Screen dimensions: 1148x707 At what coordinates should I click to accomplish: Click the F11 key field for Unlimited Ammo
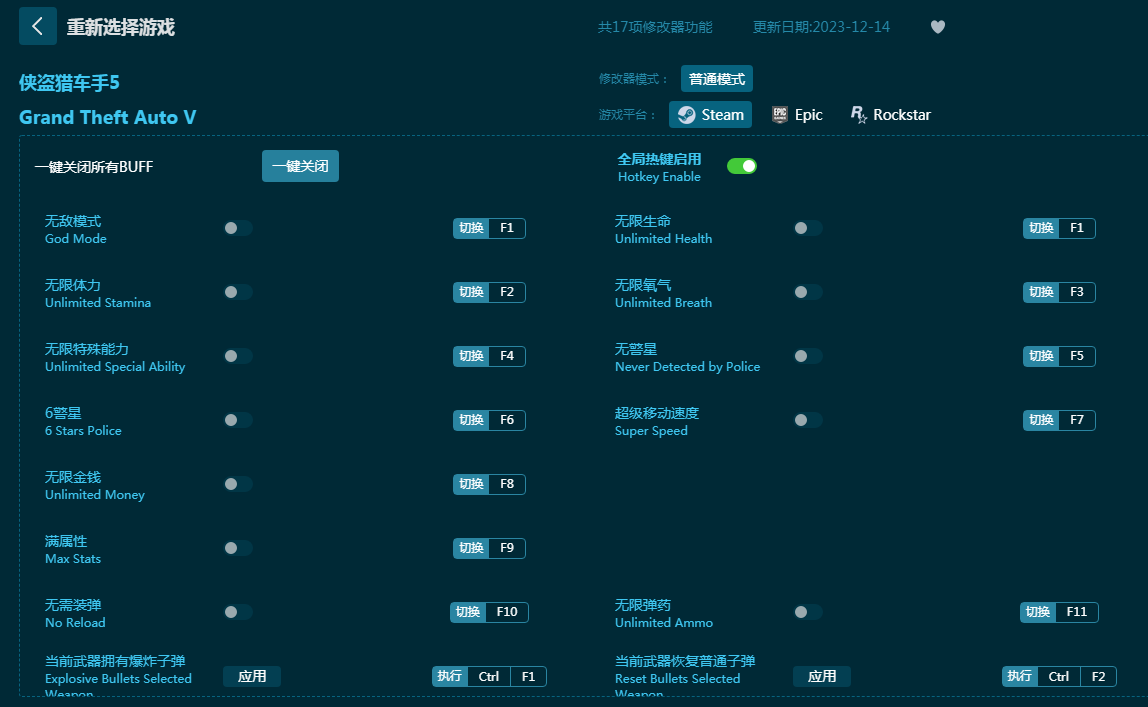tap(1076, 612)
